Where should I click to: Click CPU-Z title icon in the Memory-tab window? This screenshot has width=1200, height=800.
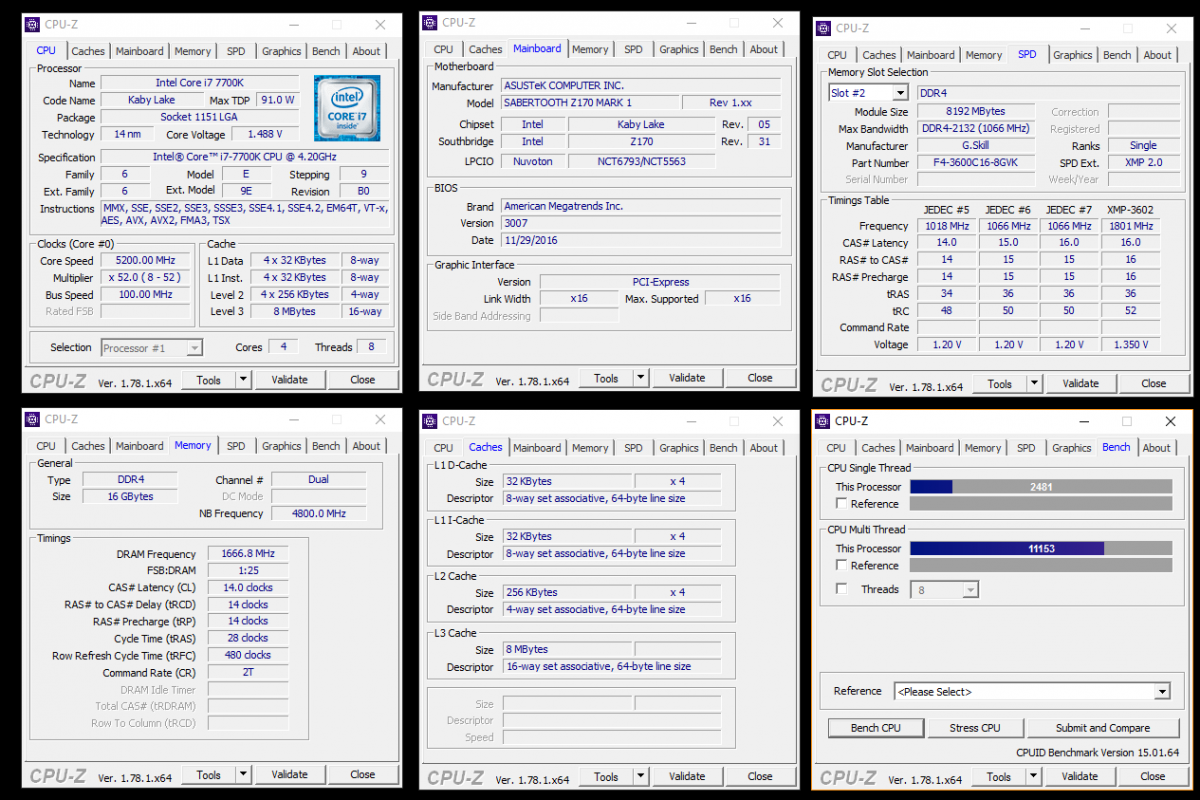point(32,419)
